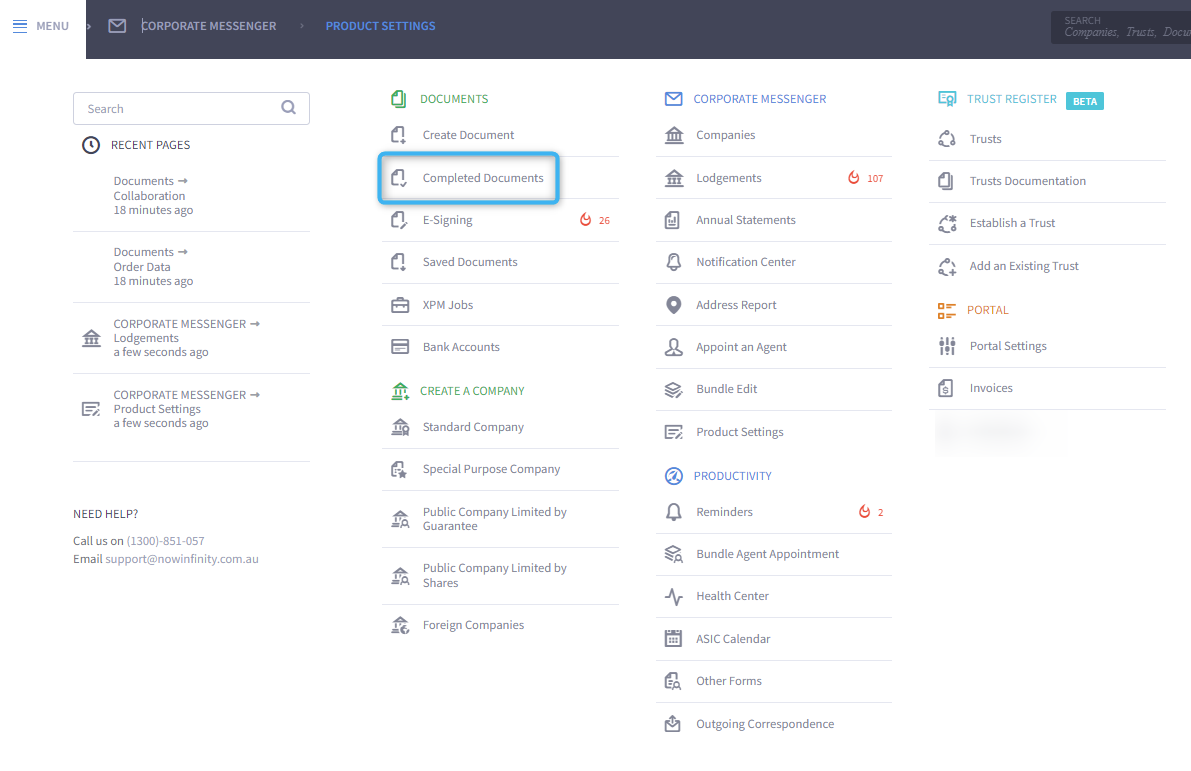The height and width of the screenshot is (771, 1191).
Task: Click the magnifier icon in sidebar search
Action: (289, 108)
